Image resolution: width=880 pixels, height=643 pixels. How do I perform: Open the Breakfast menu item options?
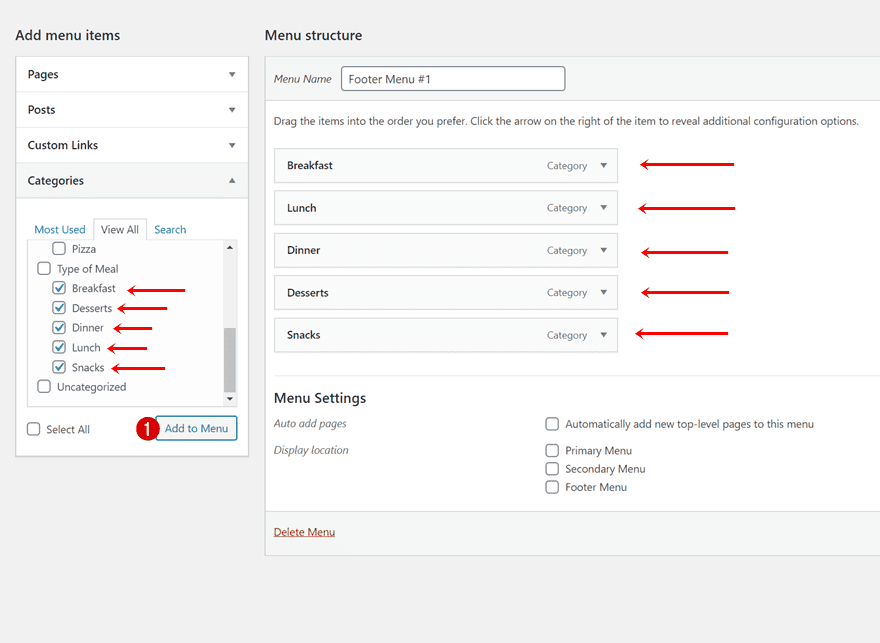[x=605, y=166]
